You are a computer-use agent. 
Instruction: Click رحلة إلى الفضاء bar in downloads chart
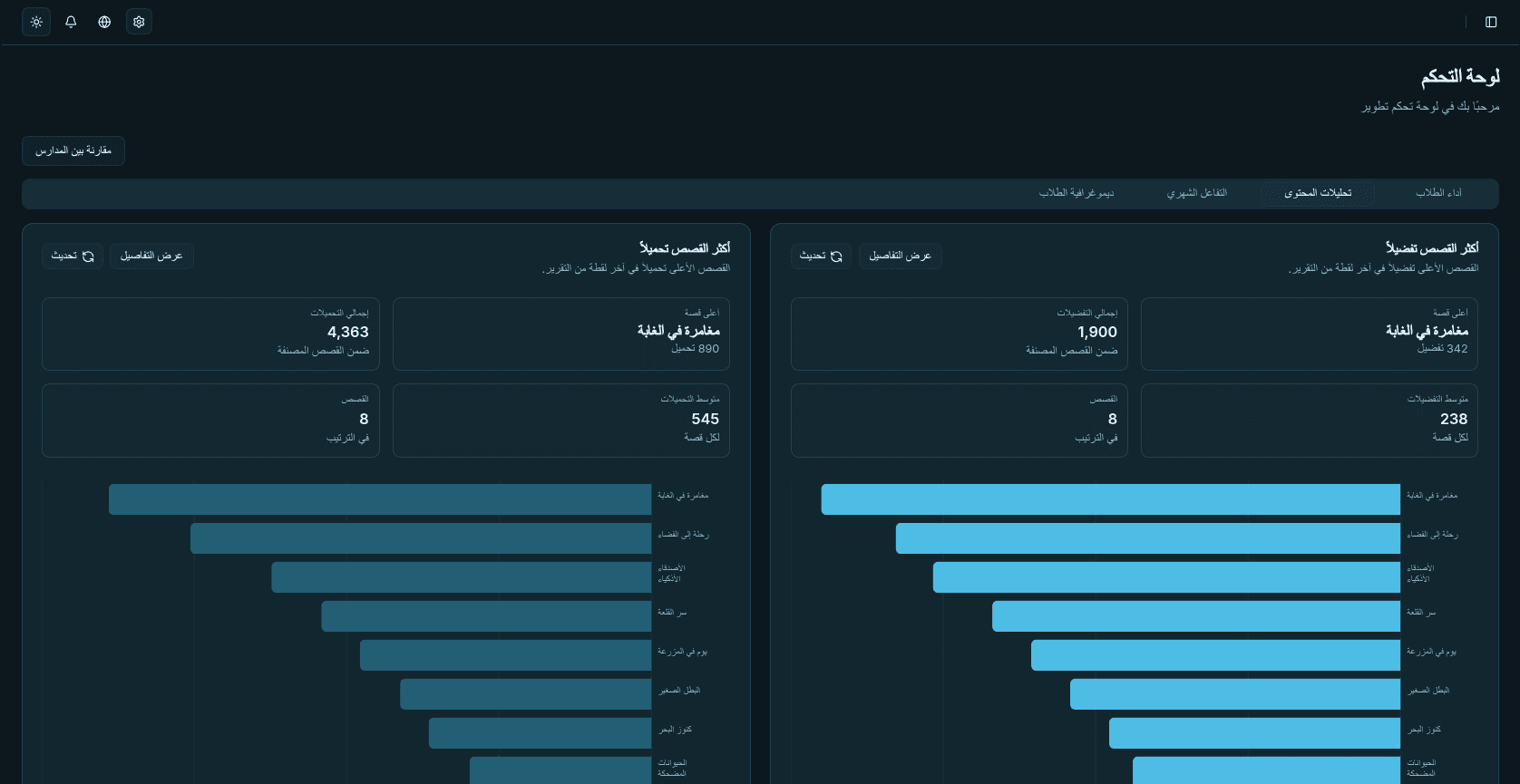pyautogui.click(x=421, y=538)
